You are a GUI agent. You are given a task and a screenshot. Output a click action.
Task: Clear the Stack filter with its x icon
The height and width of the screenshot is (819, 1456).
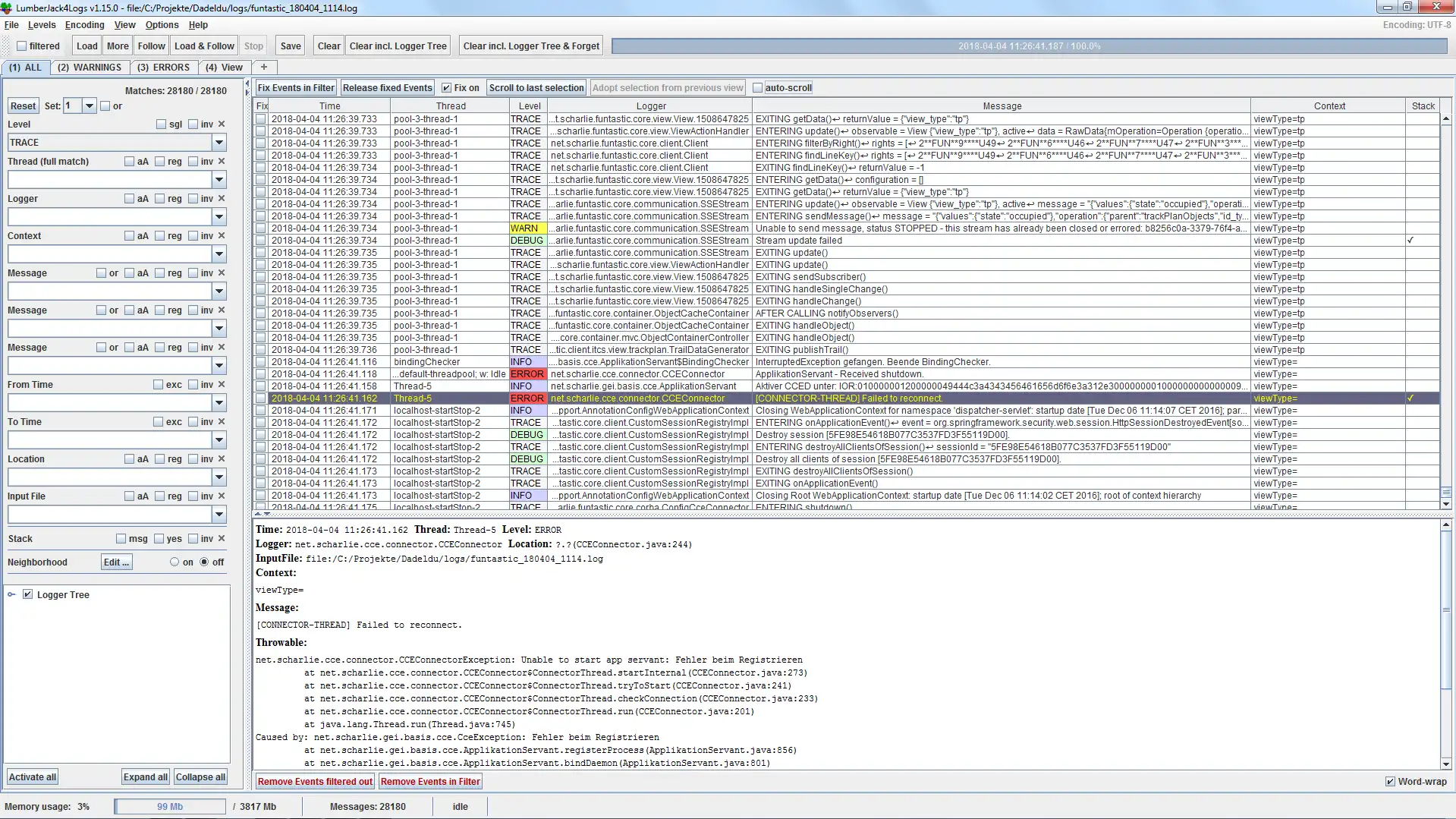click(x=222, y=538)
